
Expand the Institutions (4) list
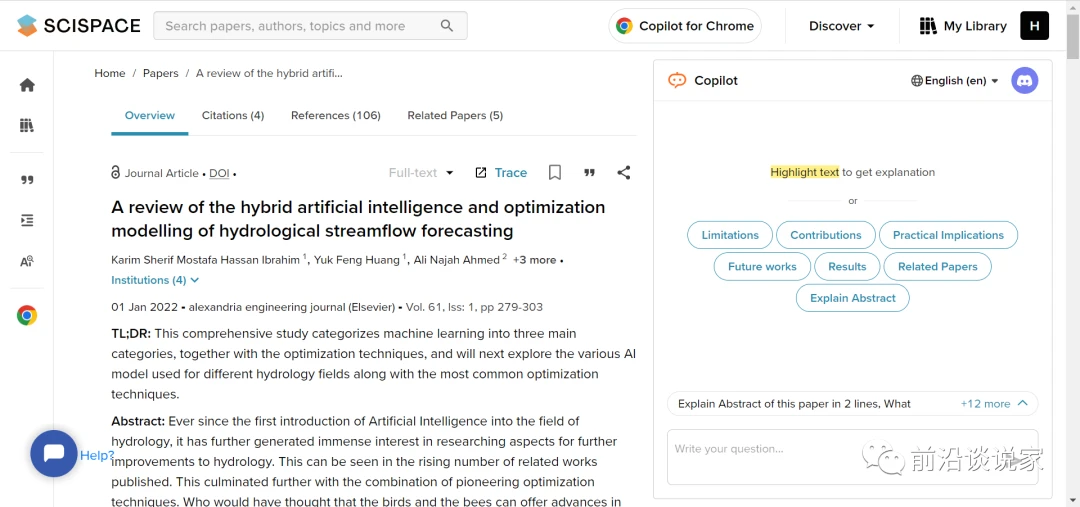click(x=155, y=280)
